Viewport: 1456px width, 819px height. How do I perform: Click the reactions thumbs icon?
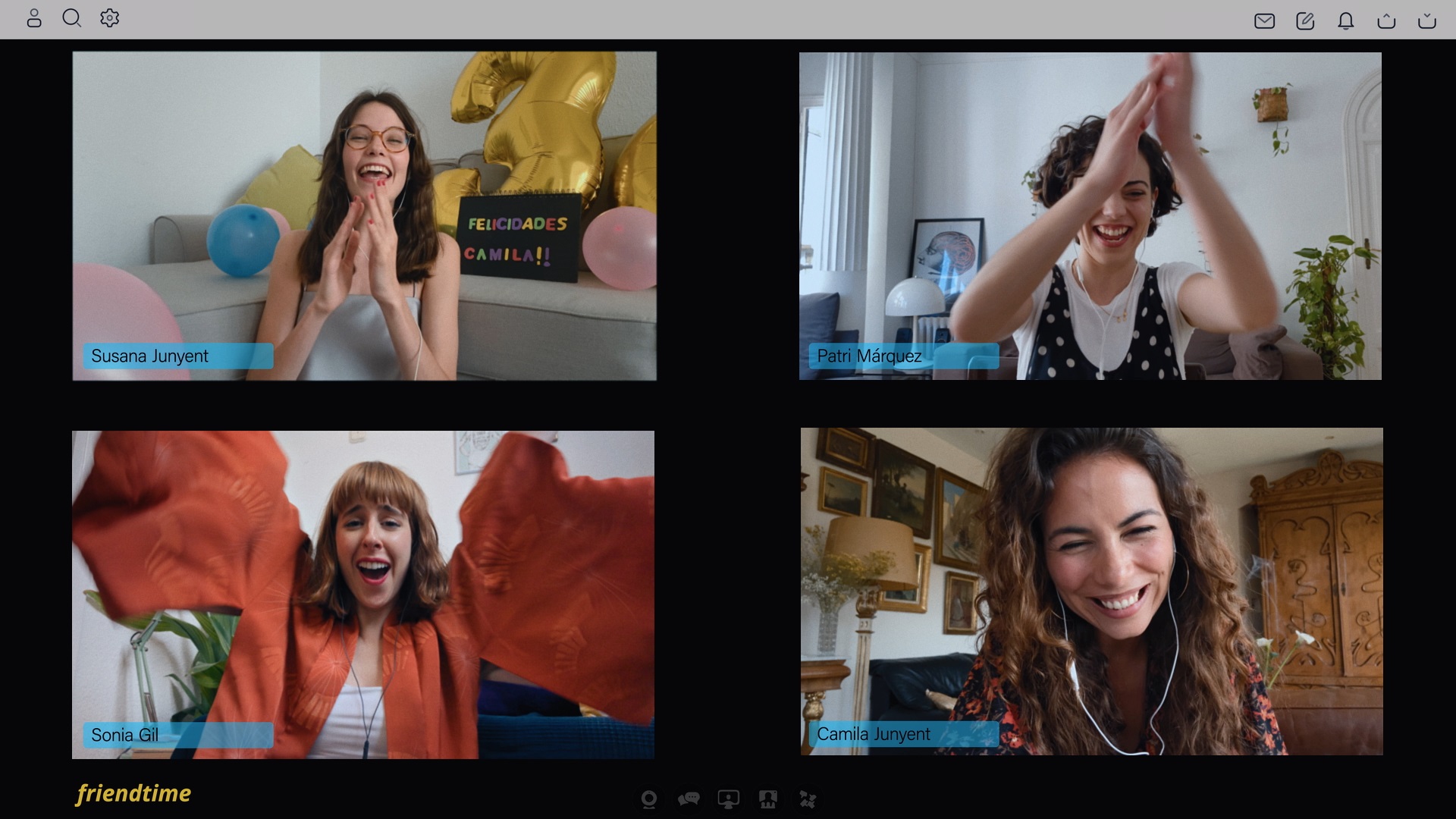click(808, 799)
